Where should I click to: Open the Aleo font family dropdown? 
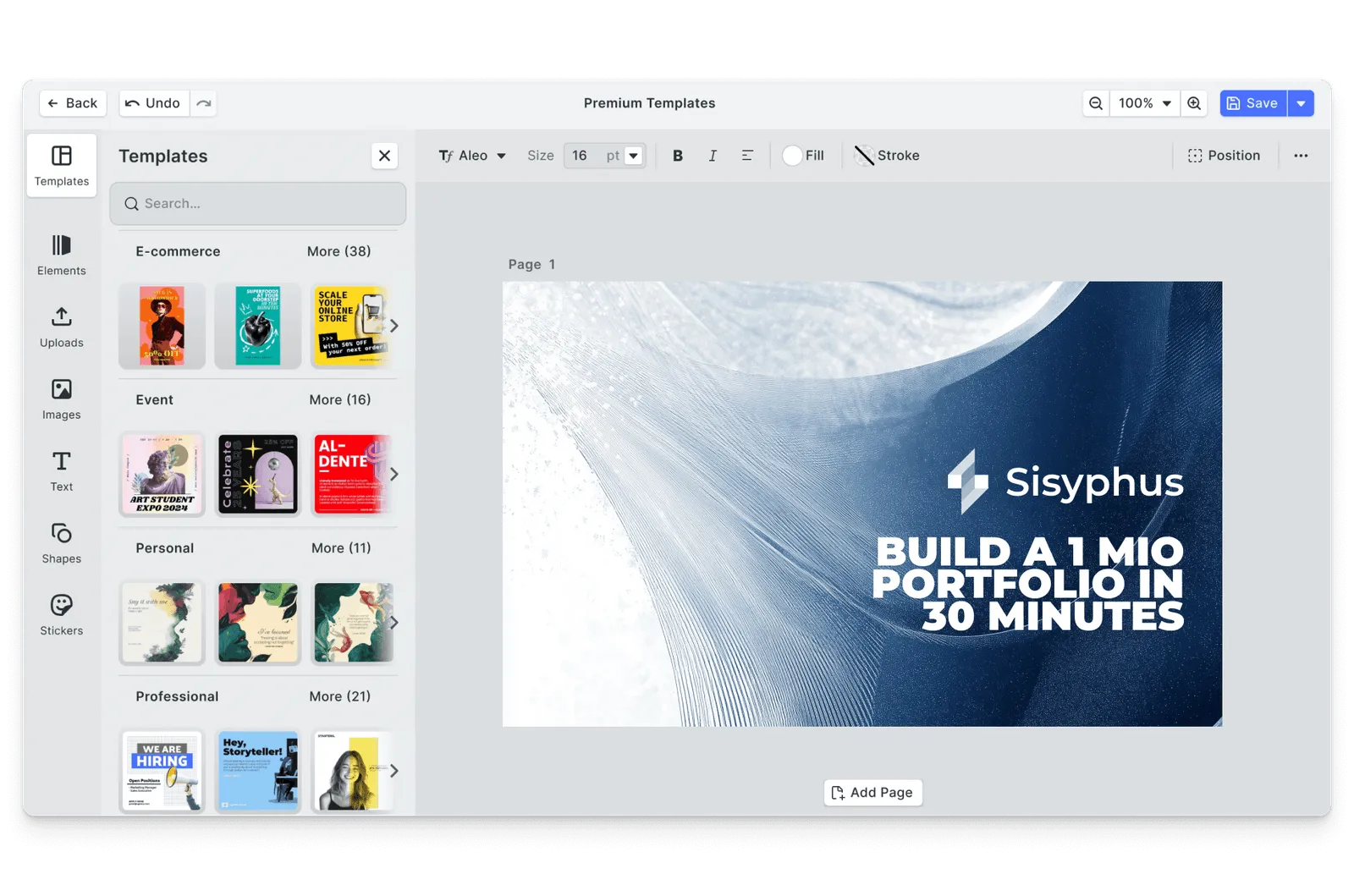coord(472,156)
